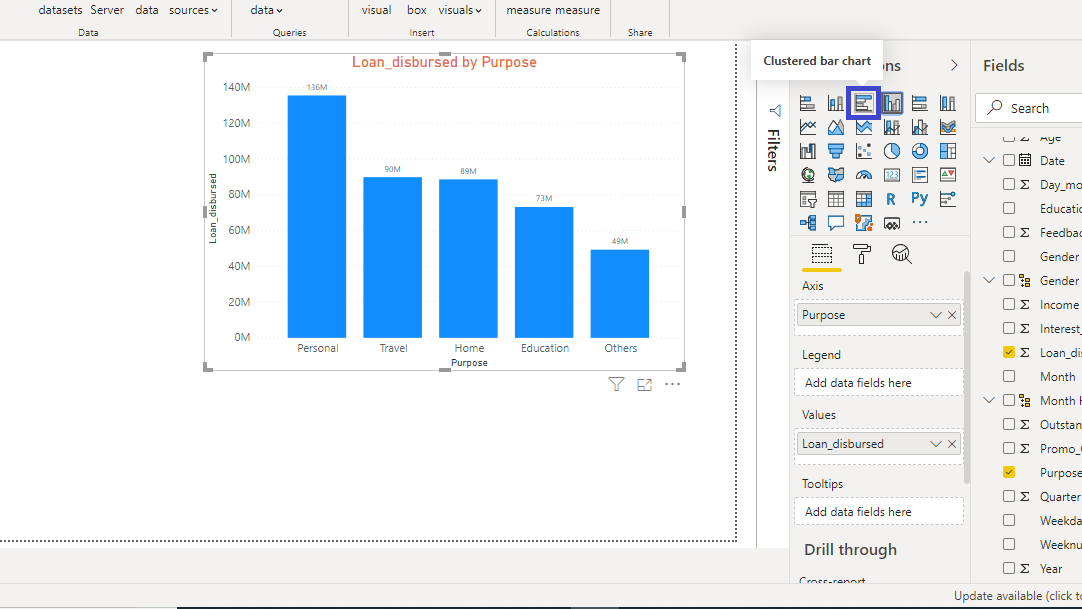This screenshot has width=1082, height=609.
Task: Select the Clustered bar chart visual
Action: click(x=863, y=103)
